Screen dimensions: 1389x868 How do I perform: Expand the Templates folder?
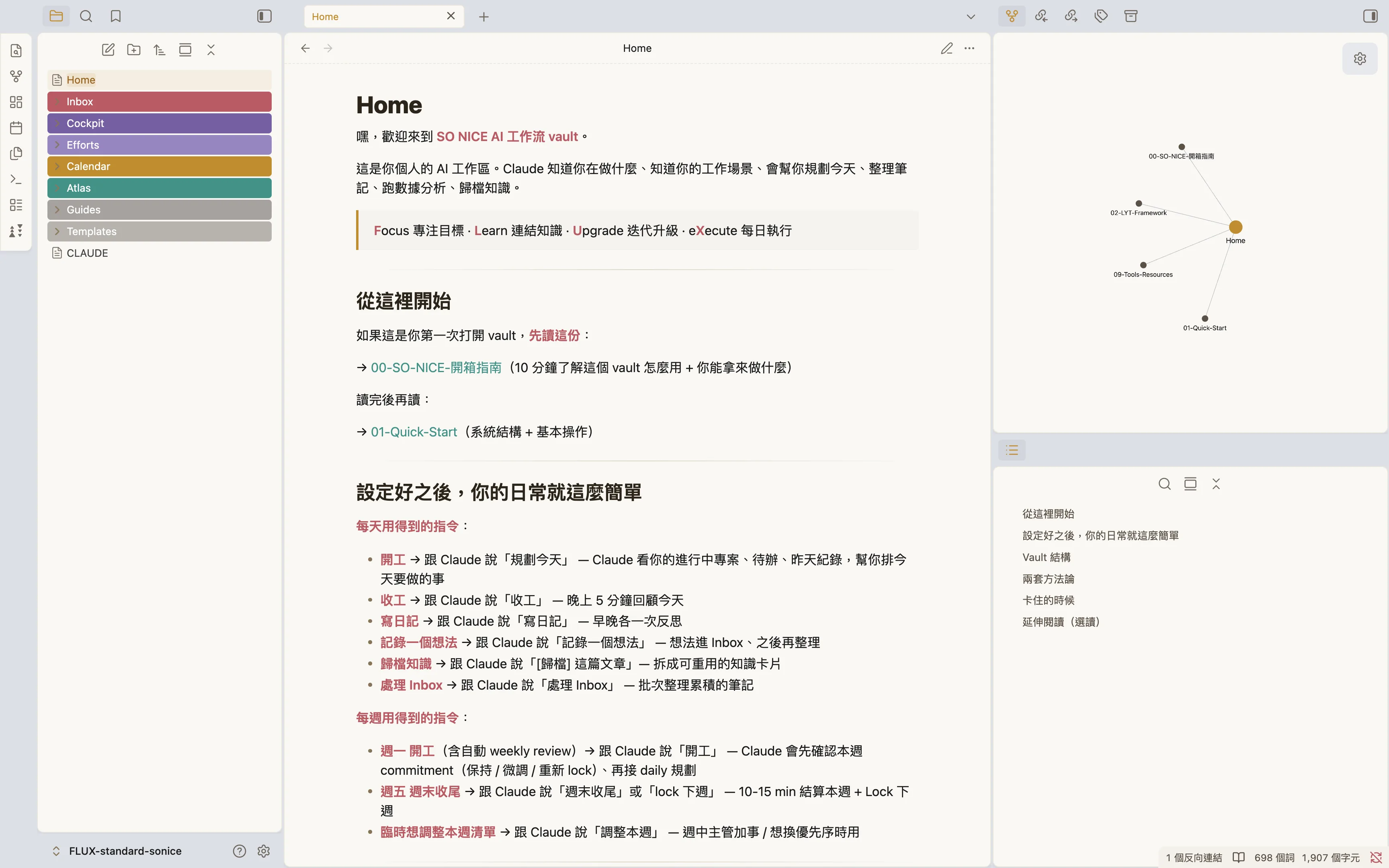click(160, 231)
